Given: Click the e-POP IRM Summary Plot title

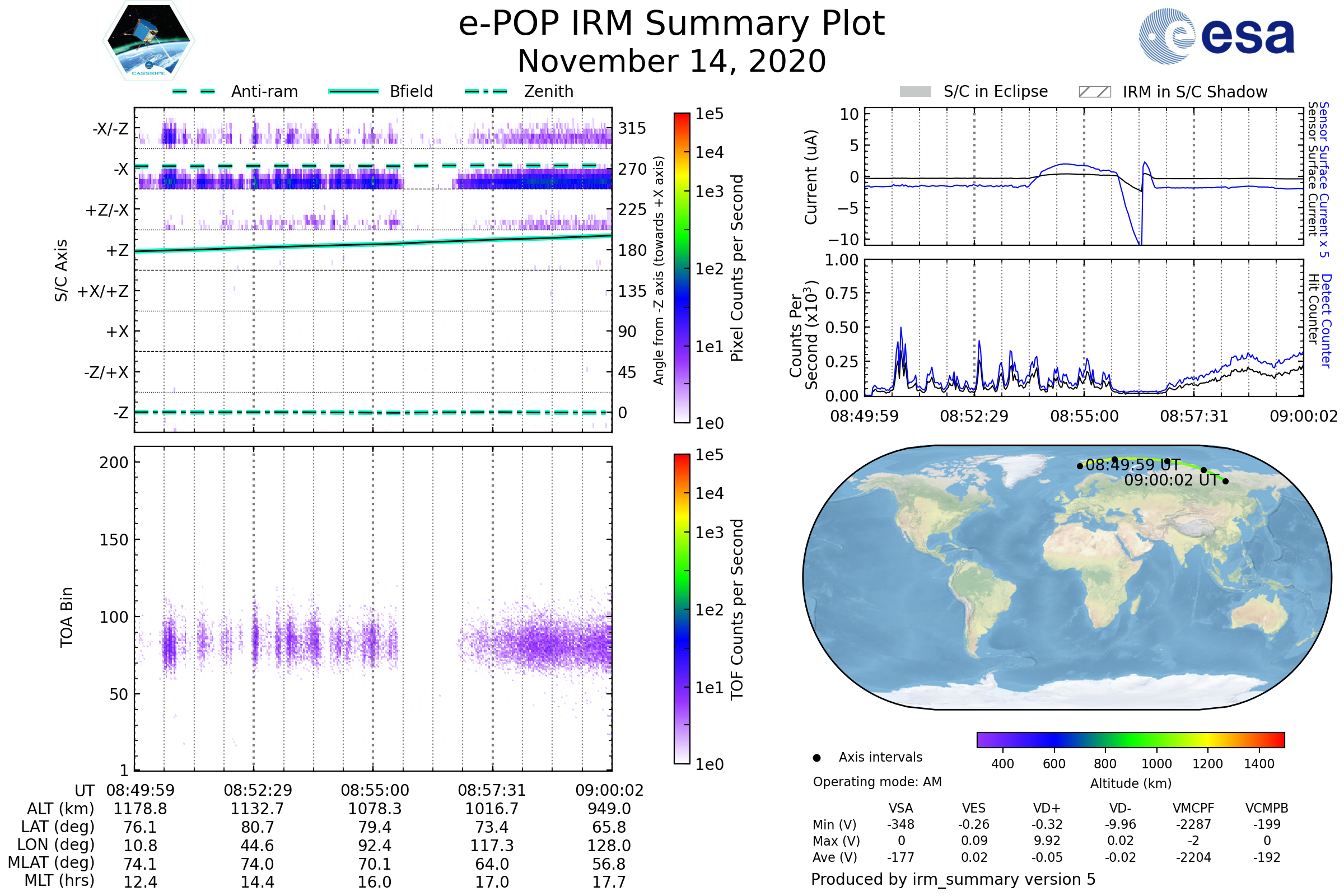Looking at the screenshot, I should click(x=671, y=24).
